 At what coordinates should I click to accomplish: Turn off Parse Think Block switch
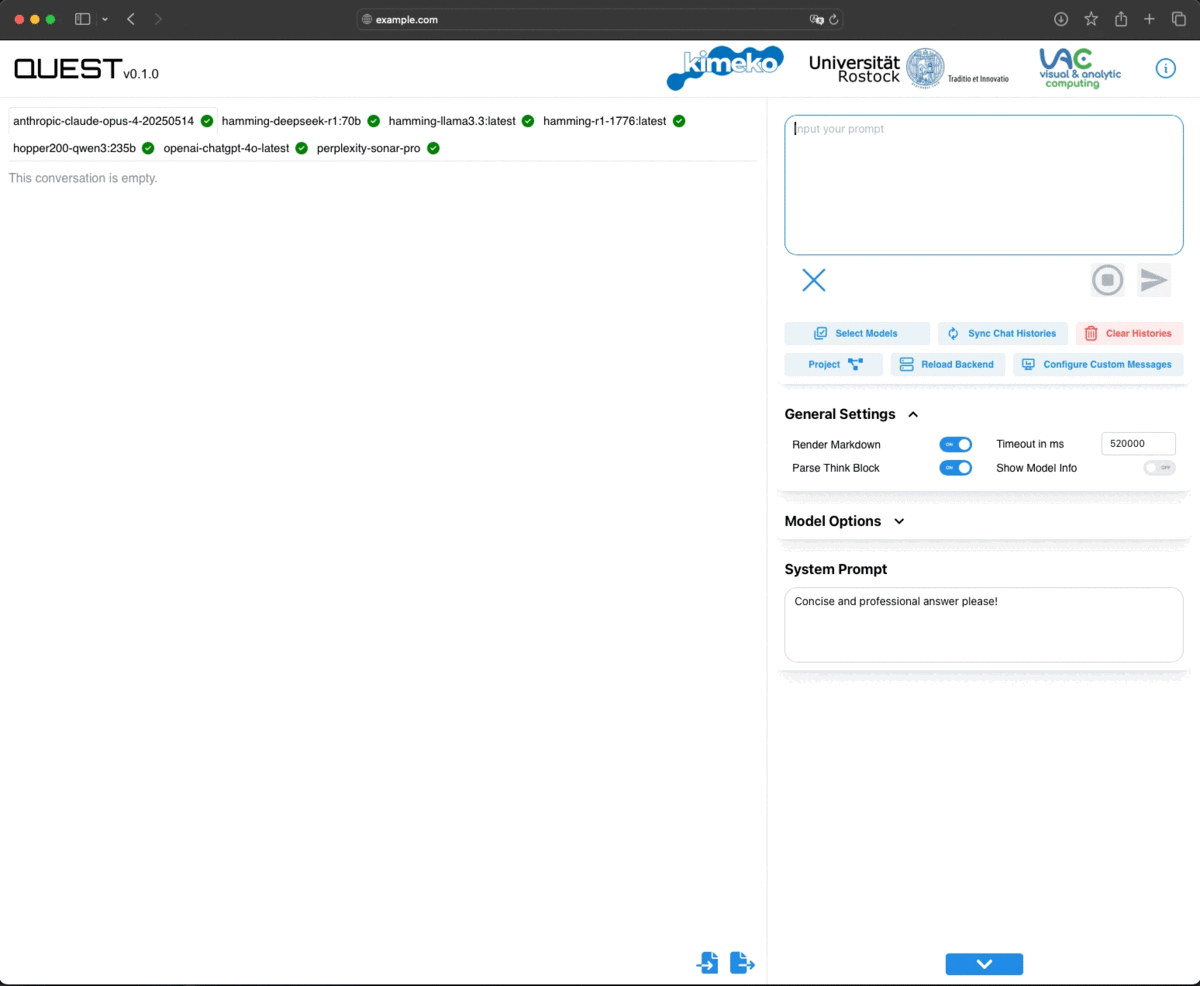point(955,468)
